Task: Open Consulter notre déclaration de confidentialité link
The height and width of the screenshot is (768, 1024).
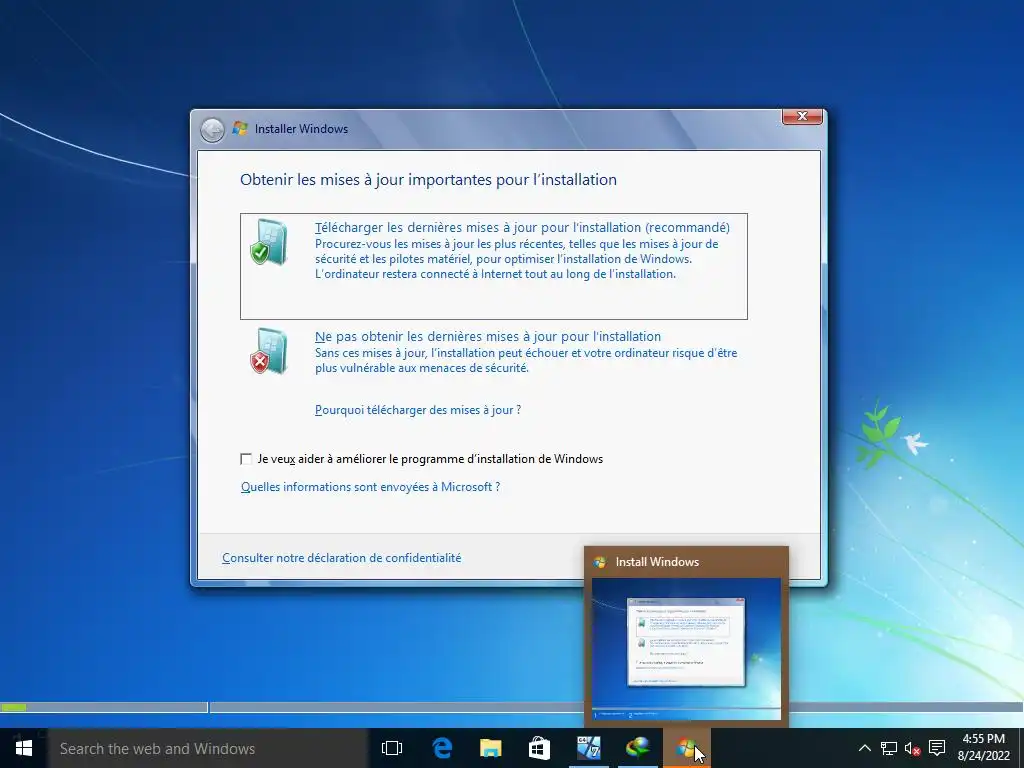Action: pyautogui.click(x=342, y=558)
